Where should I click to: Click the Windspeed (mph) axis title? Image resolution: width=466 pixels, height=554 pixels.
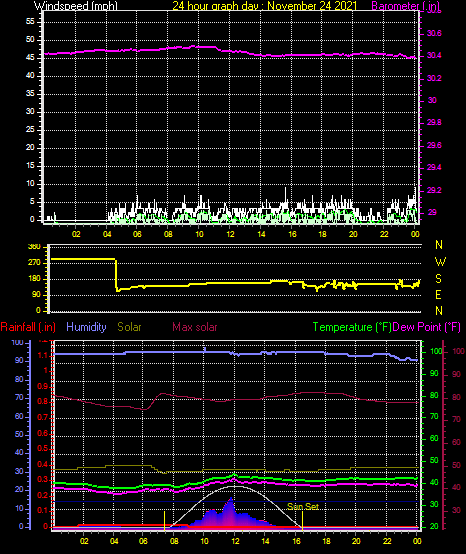(76, 6)
